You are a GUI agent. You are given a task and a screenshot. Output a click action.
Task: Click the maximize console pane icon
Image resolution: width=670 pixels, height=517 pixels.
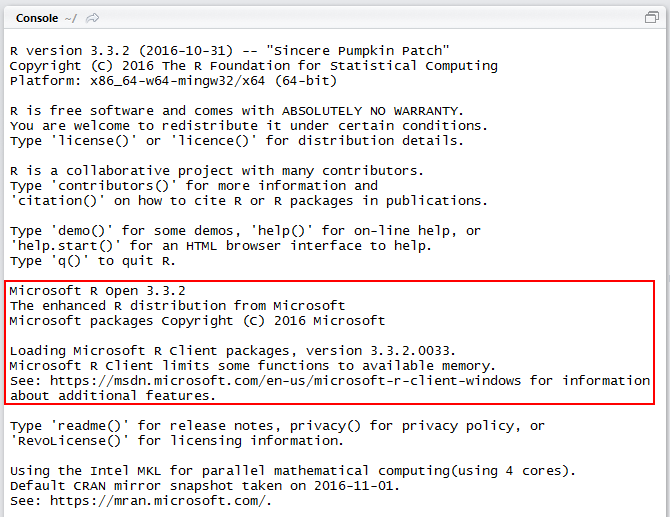click(x=652, y=18)
